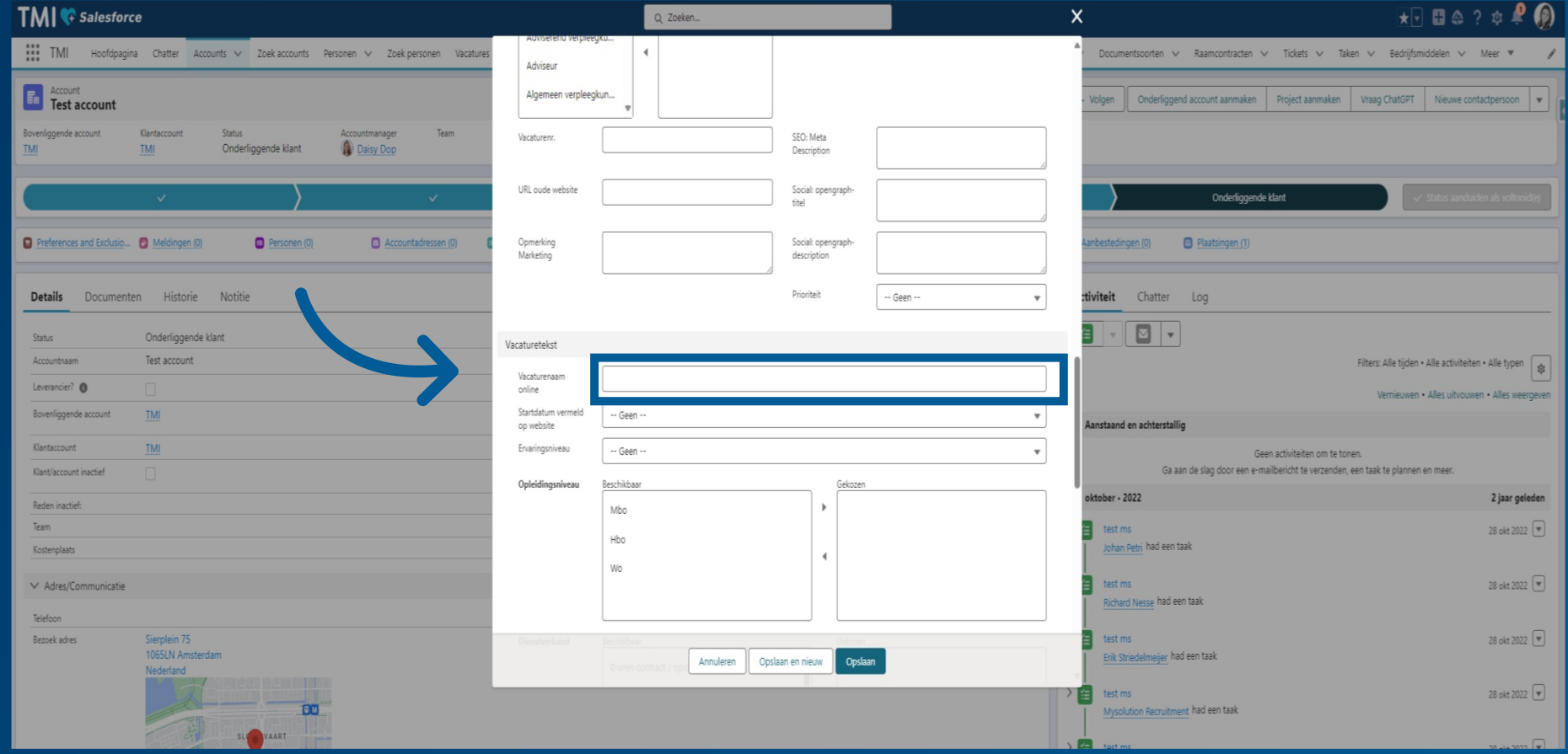
Task: Open the Daisy Dop accountmanager link
Action: point(376,149)
